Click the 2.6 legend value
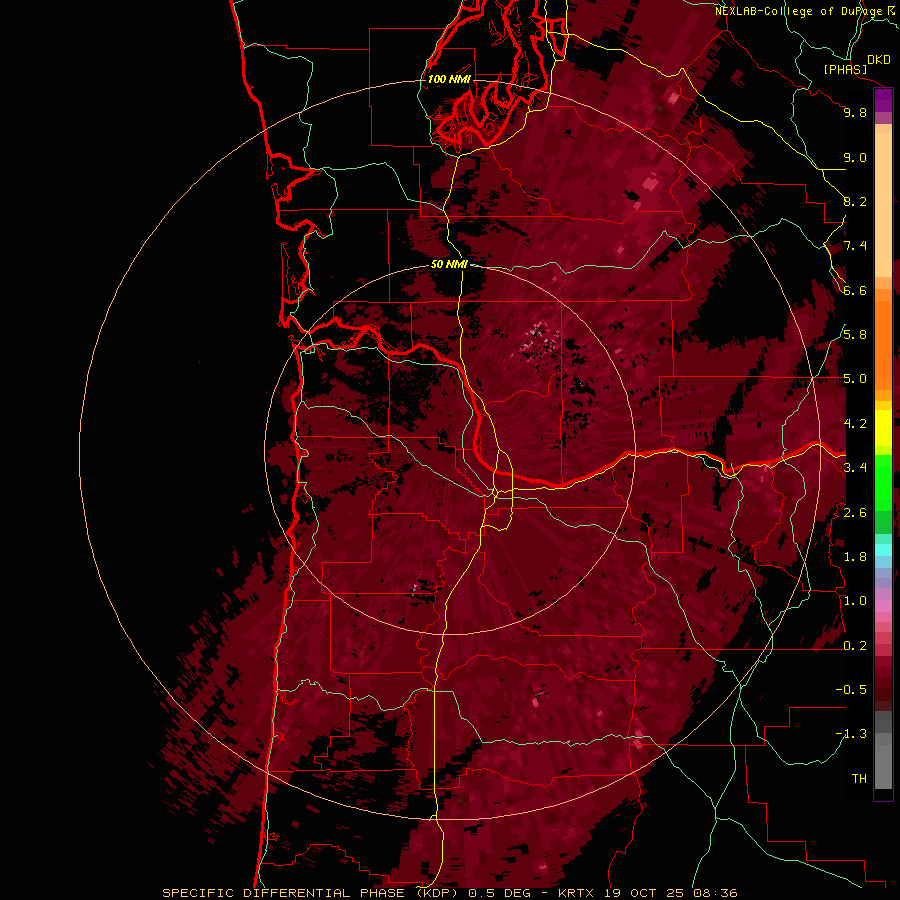900x900 pixels. point(855,512)
